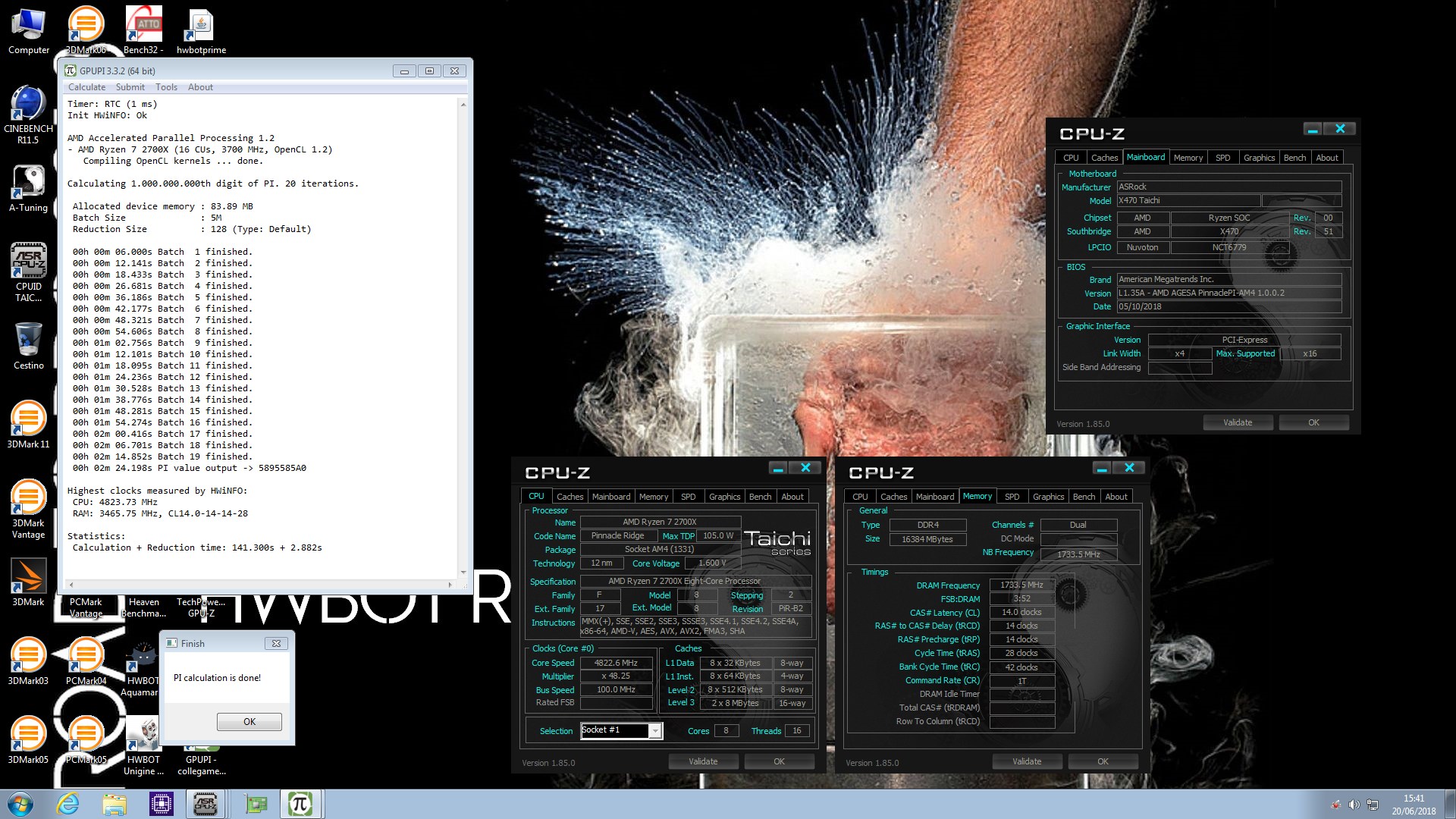Click Validate in CPU-Z Memory window
Screen dimensions: 1456x819
coord(1027,761)
